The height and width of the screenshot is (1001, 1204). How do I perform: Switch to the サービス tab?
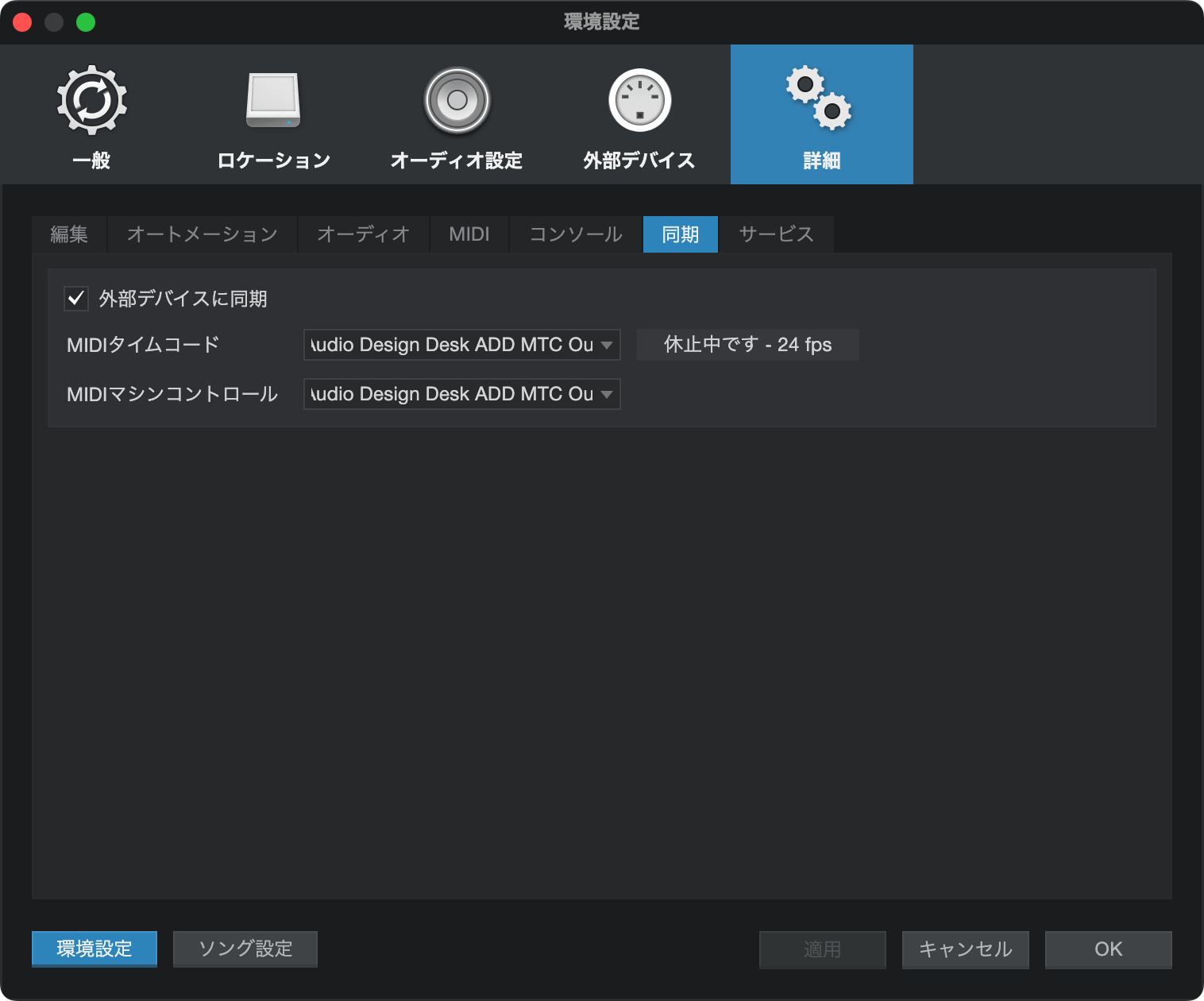point(777,234)
